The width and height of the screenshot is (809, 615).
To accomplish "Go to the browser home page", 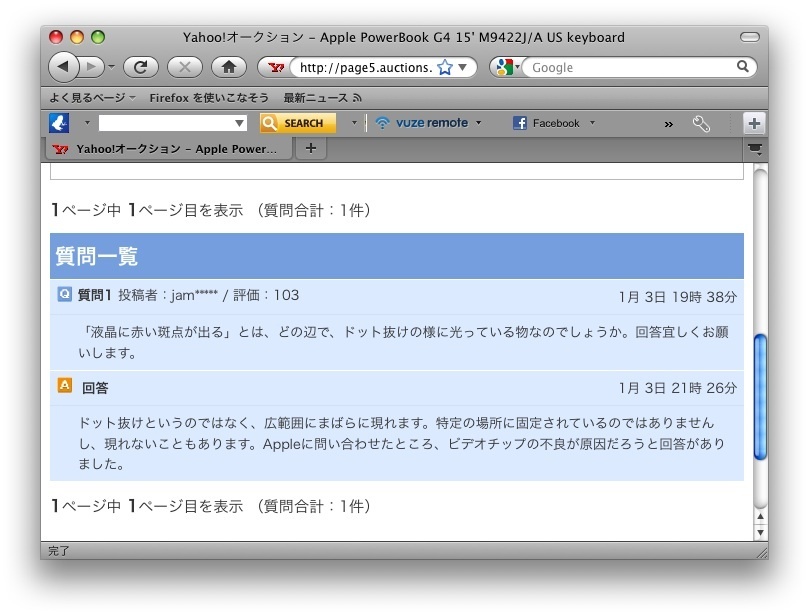I will click(x=228, y=67).
